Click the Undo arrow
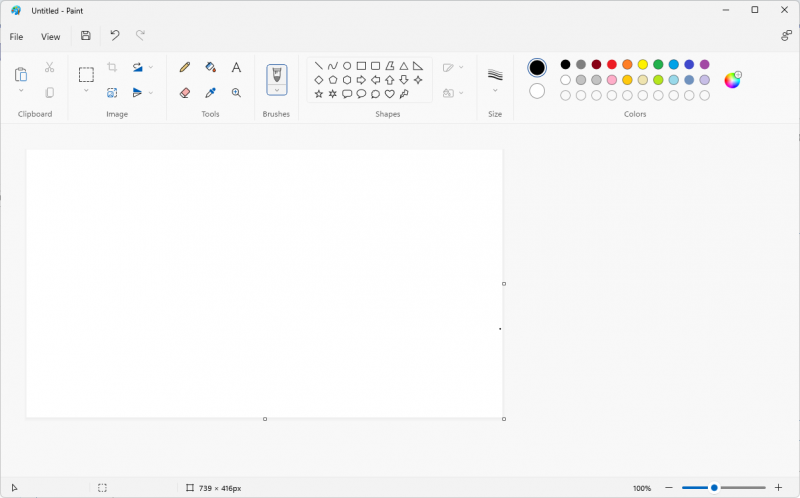The height and width of the screenshot is (498, 800). 114,36
